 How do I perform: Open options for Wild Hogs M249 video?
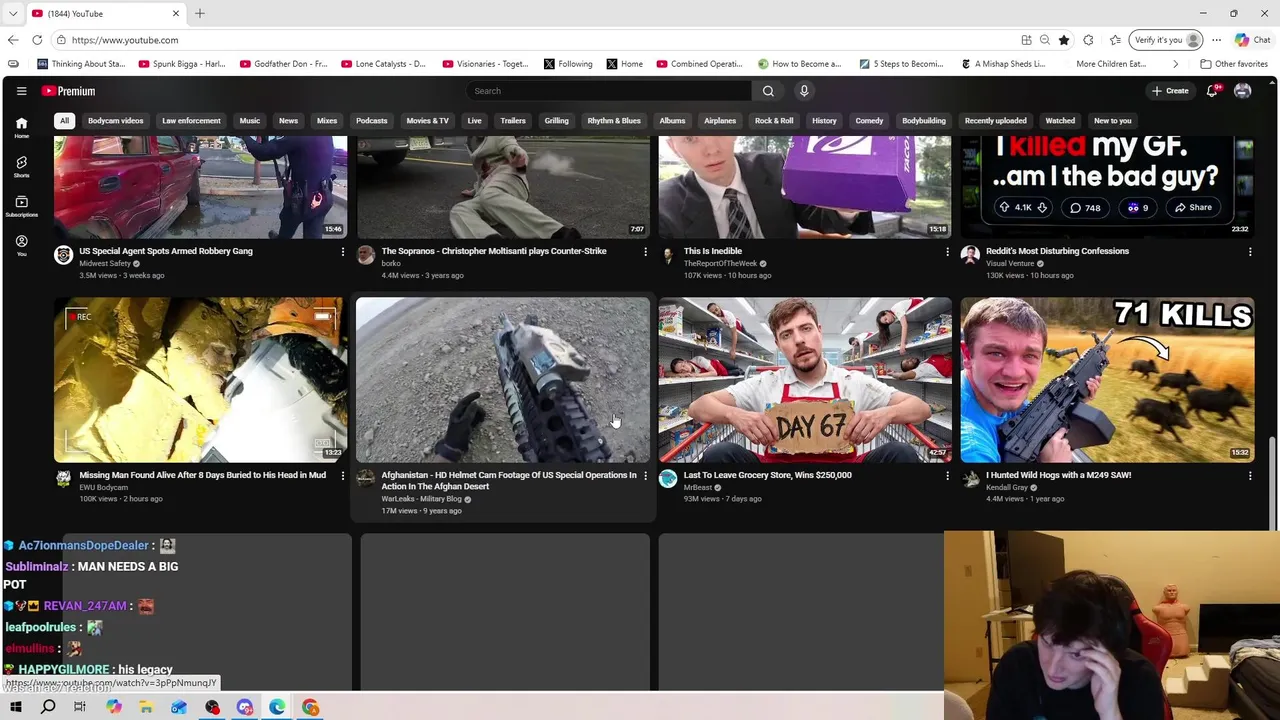[1249, 476]
